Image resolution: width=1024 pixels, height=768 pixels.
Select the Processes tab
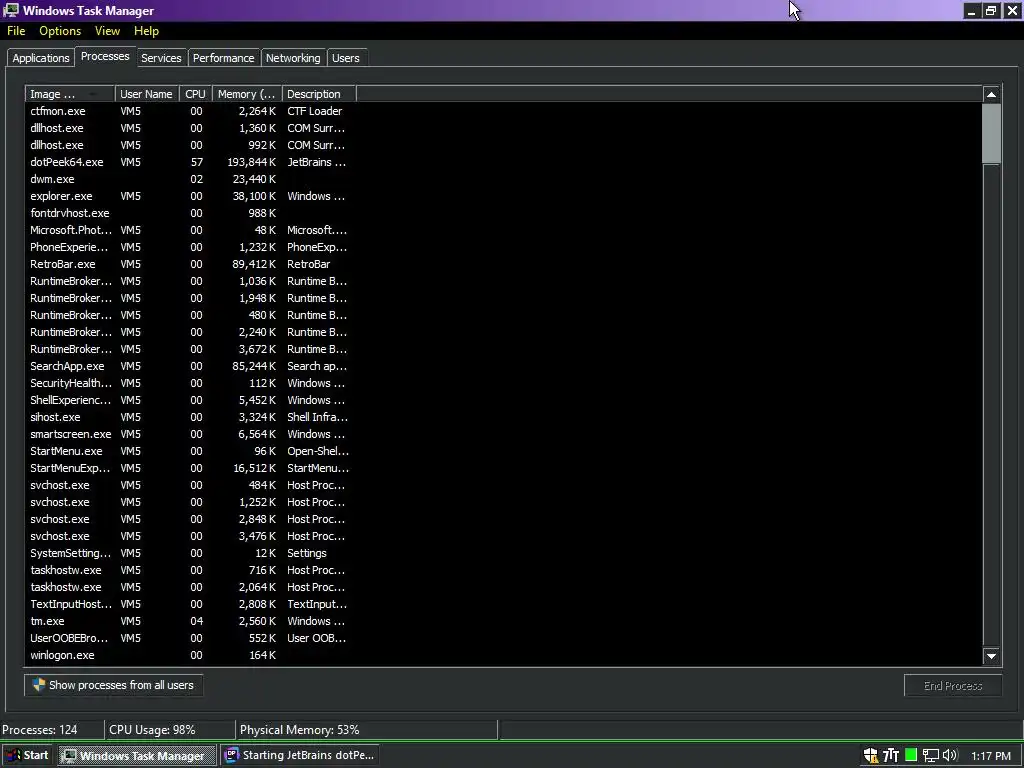point(105,56)
